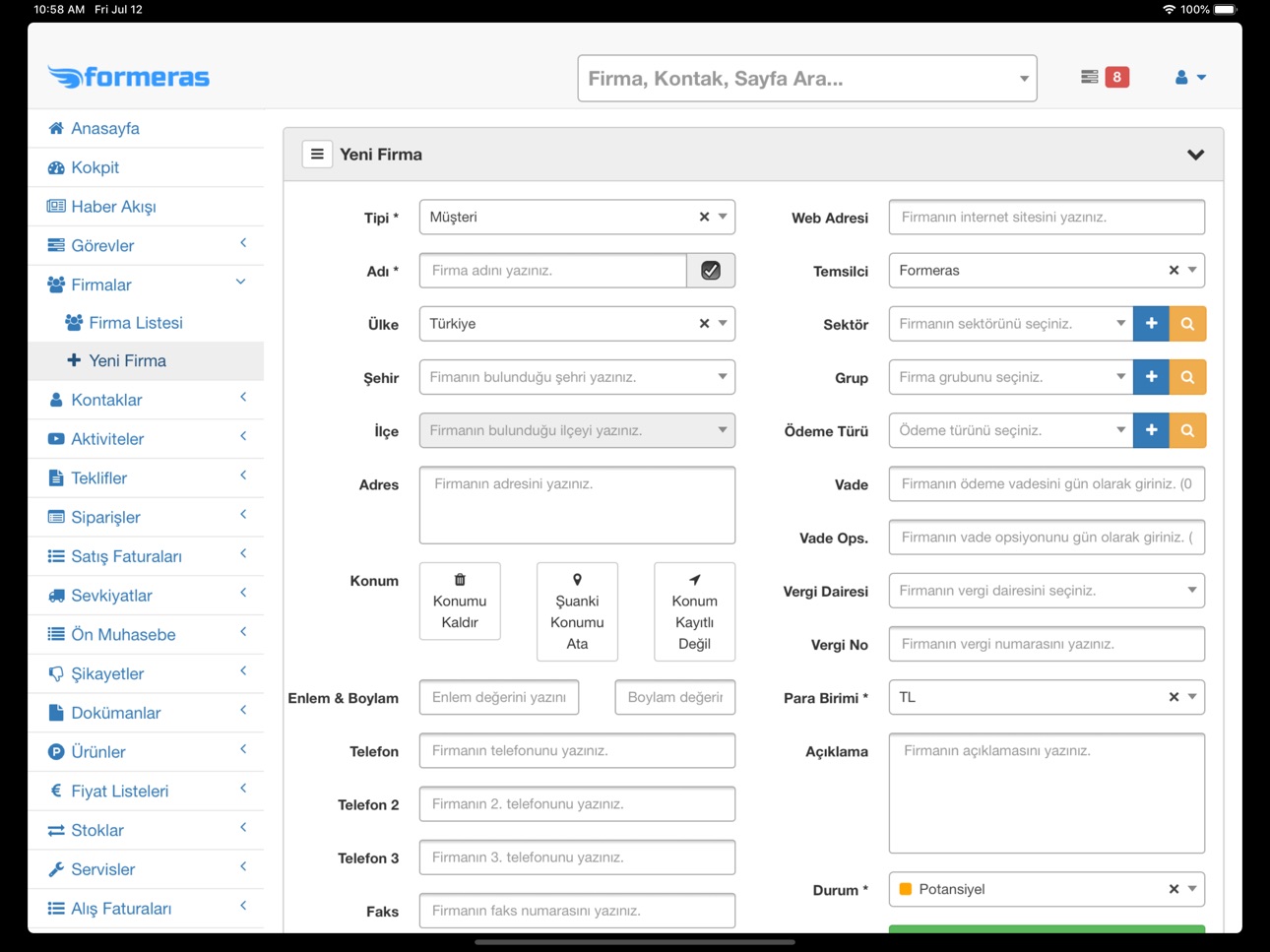Expand the Ön Muhasebe sidebar menu
1270x952 pixels.
pyautogui.click(x=146, y=635)
